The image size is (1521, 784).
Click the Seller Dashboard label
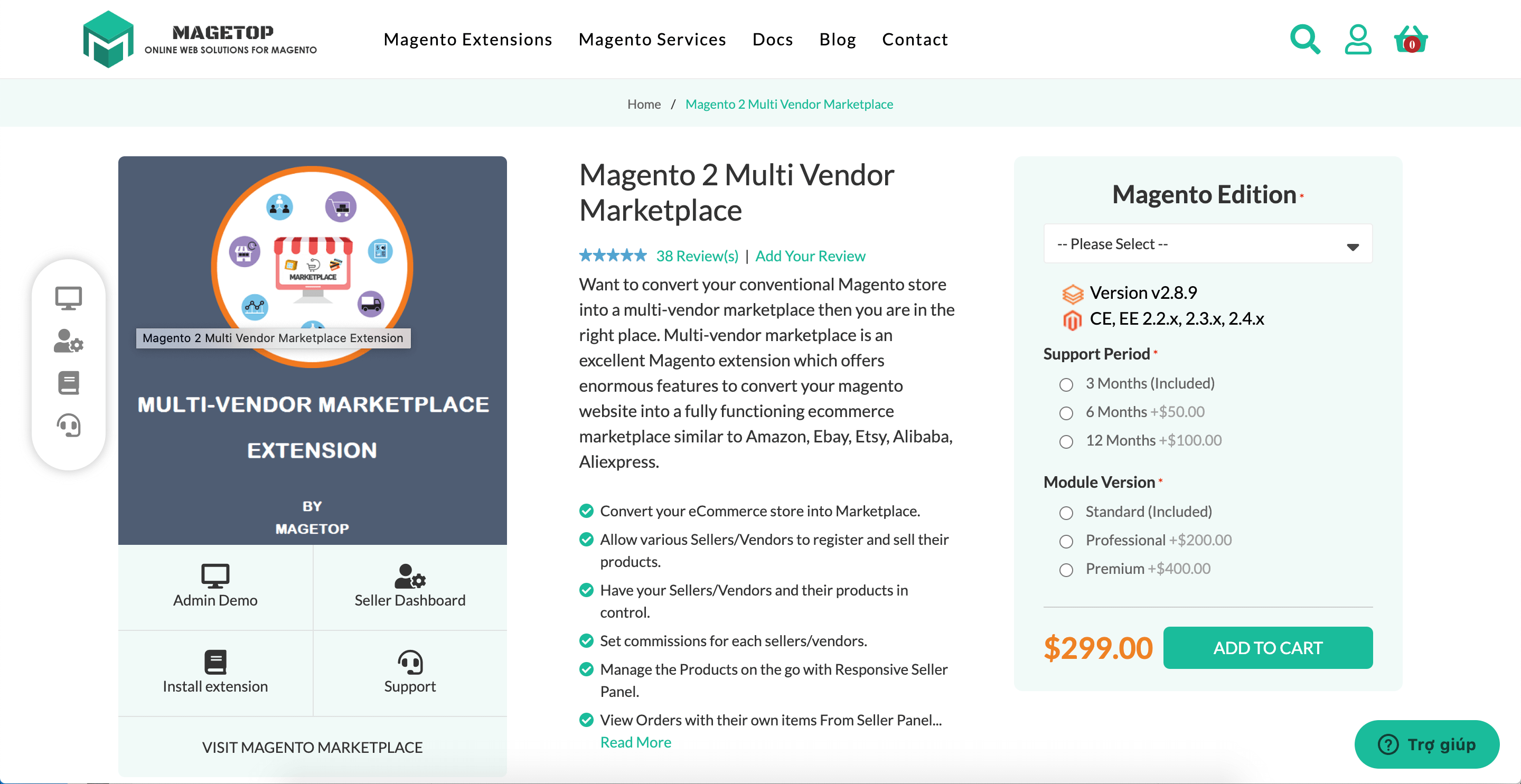(410, 600)
